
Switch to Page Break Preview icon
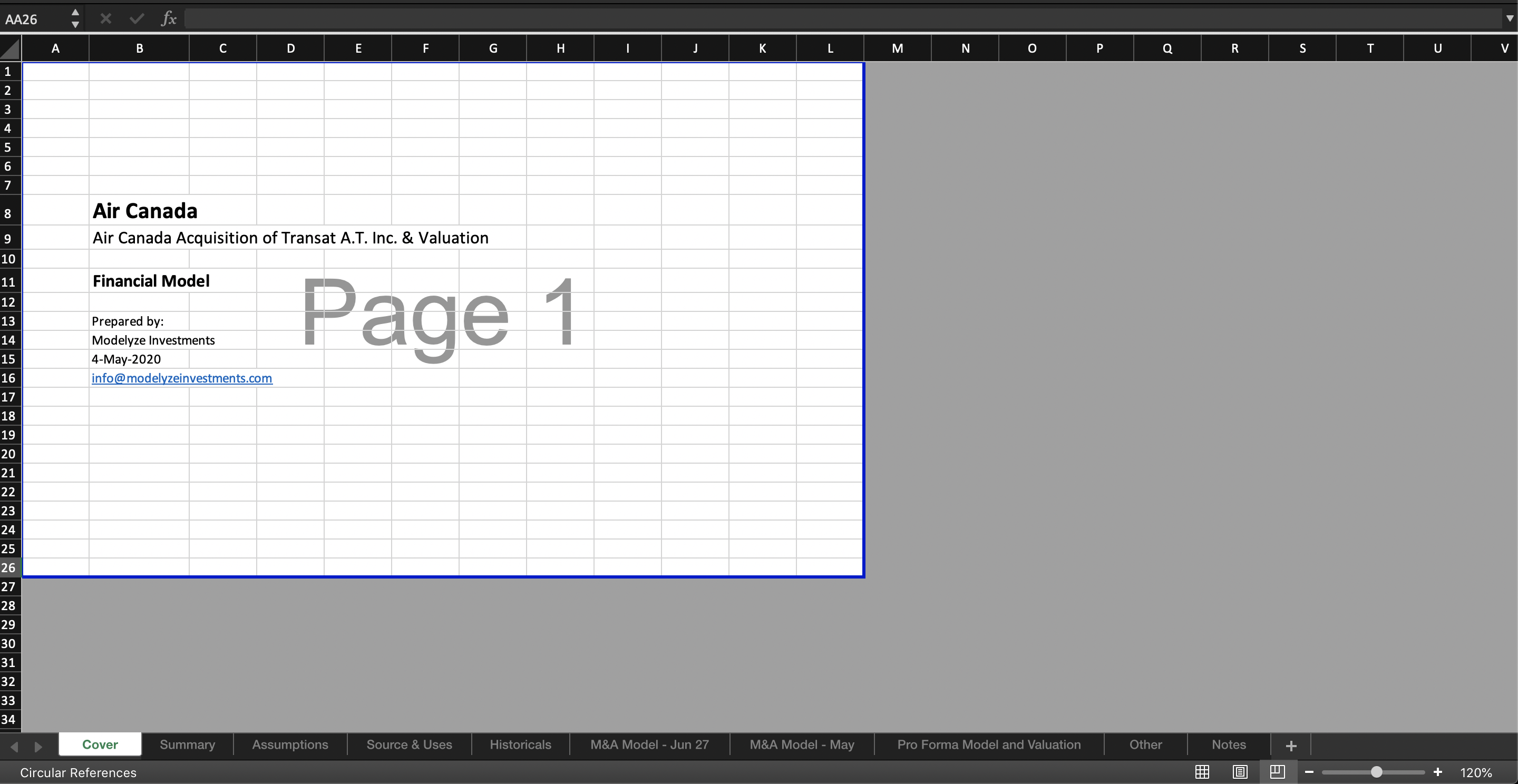pos(1277,772)
